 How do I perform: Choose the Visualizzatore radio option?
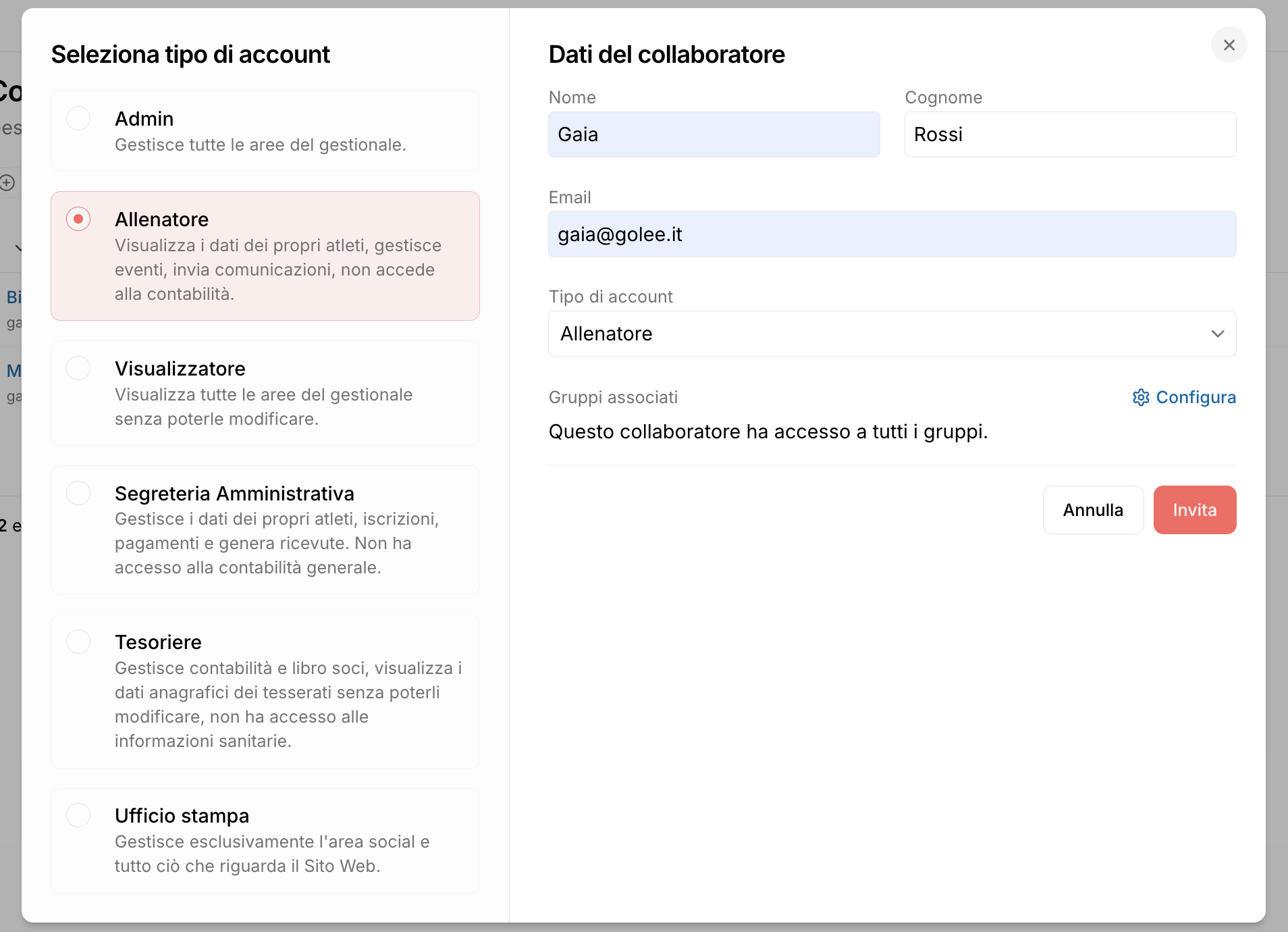(78, 368)
